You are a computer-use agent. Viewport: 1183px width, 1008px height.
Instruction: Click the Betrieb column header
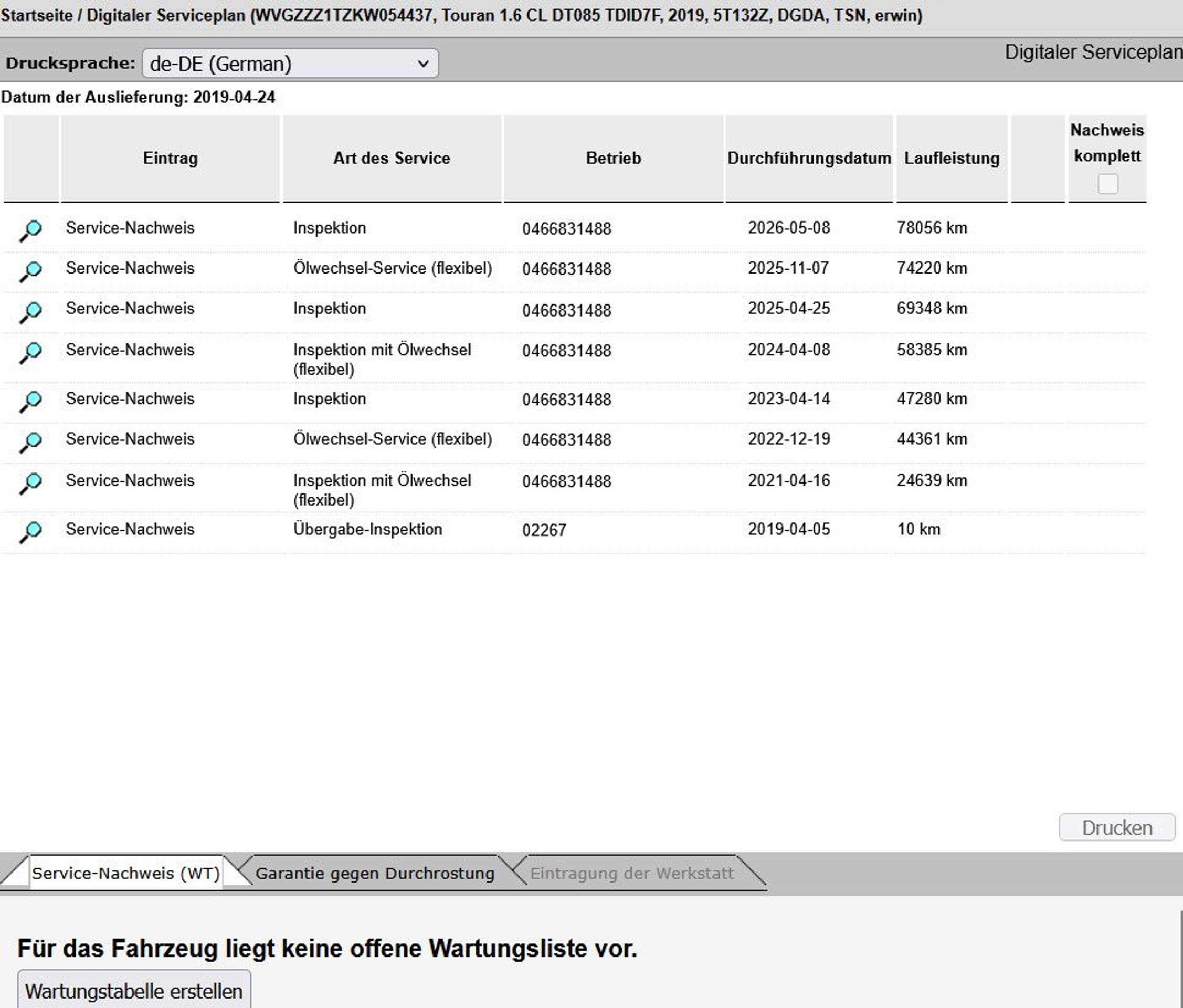(x=613, y=158)
